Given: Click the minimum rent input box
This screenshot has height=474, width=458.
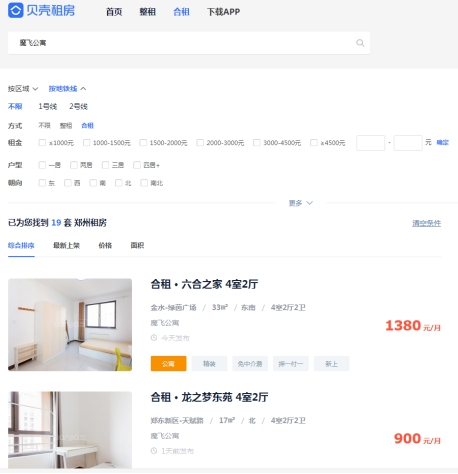Looking at the screenshot, I should click(x=371, y=143).
